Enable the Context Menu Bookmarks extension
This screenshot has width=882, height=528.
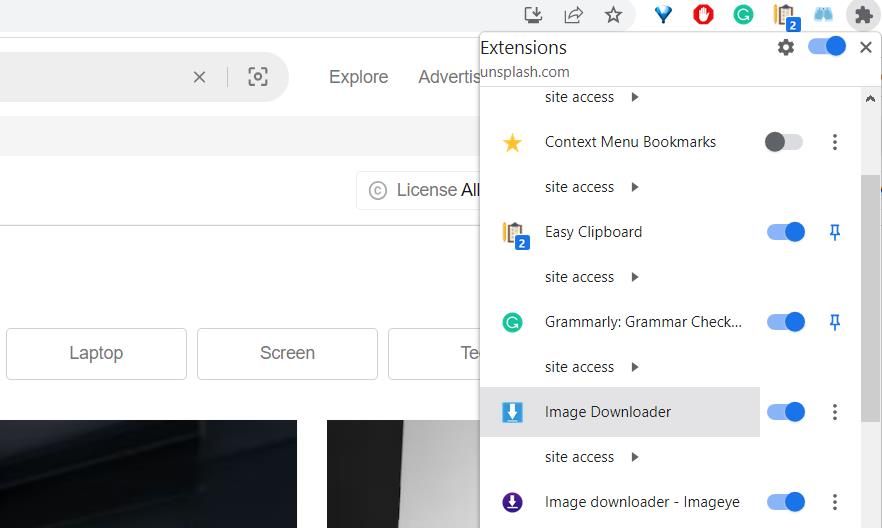(784, 142)
